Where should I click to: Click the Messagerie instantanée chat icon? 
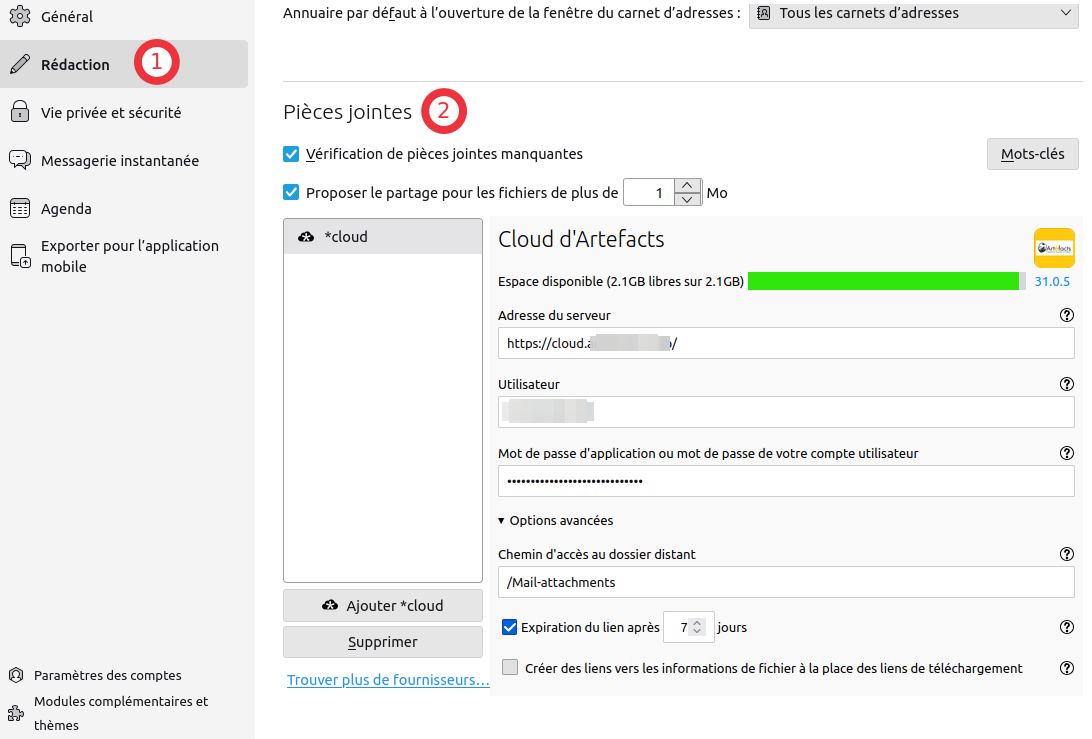[x=20, y=160]
